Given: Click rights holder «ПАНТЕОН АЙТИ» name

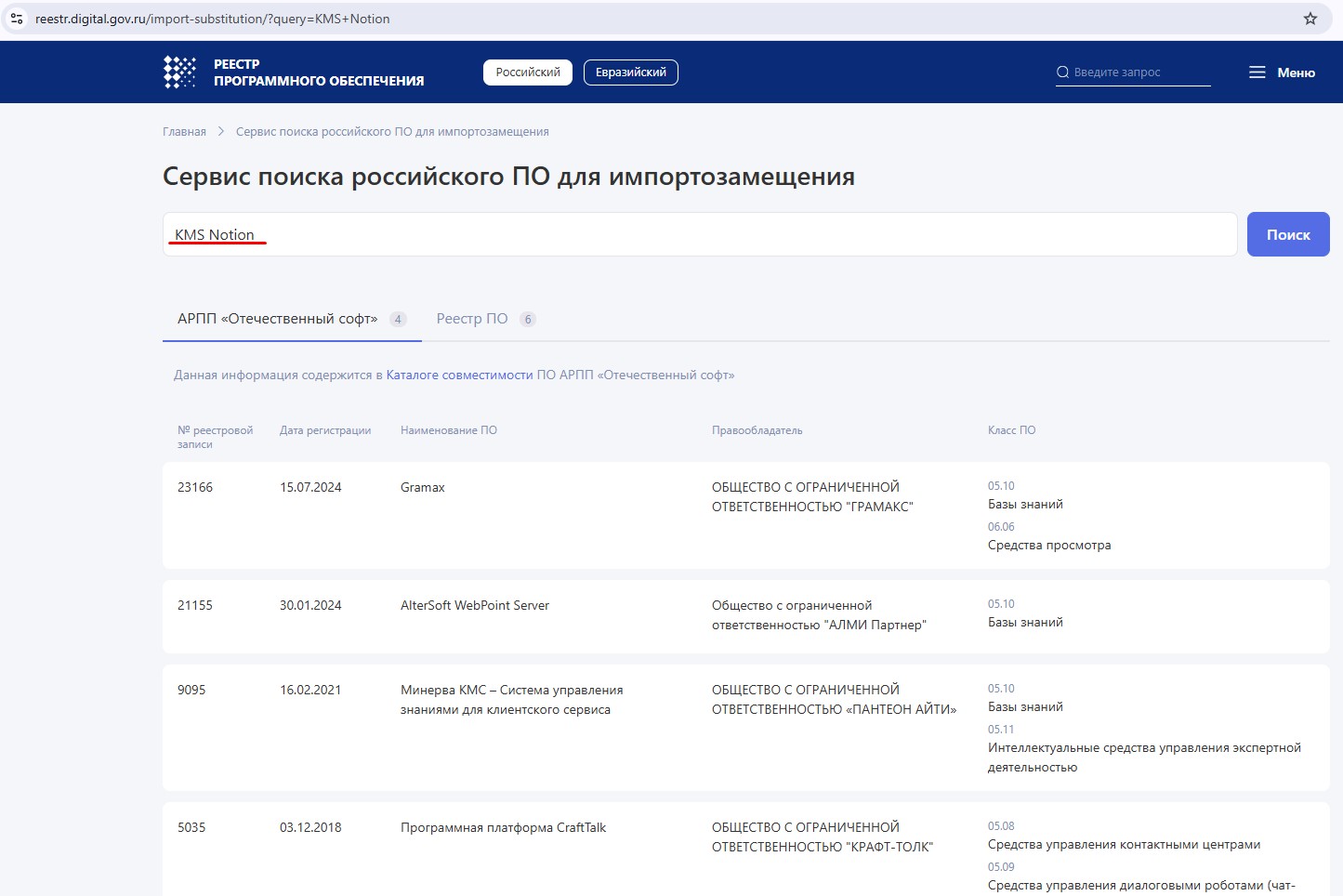Looking at the screenshot, I should pyautogui.click(x=834, y=700).
